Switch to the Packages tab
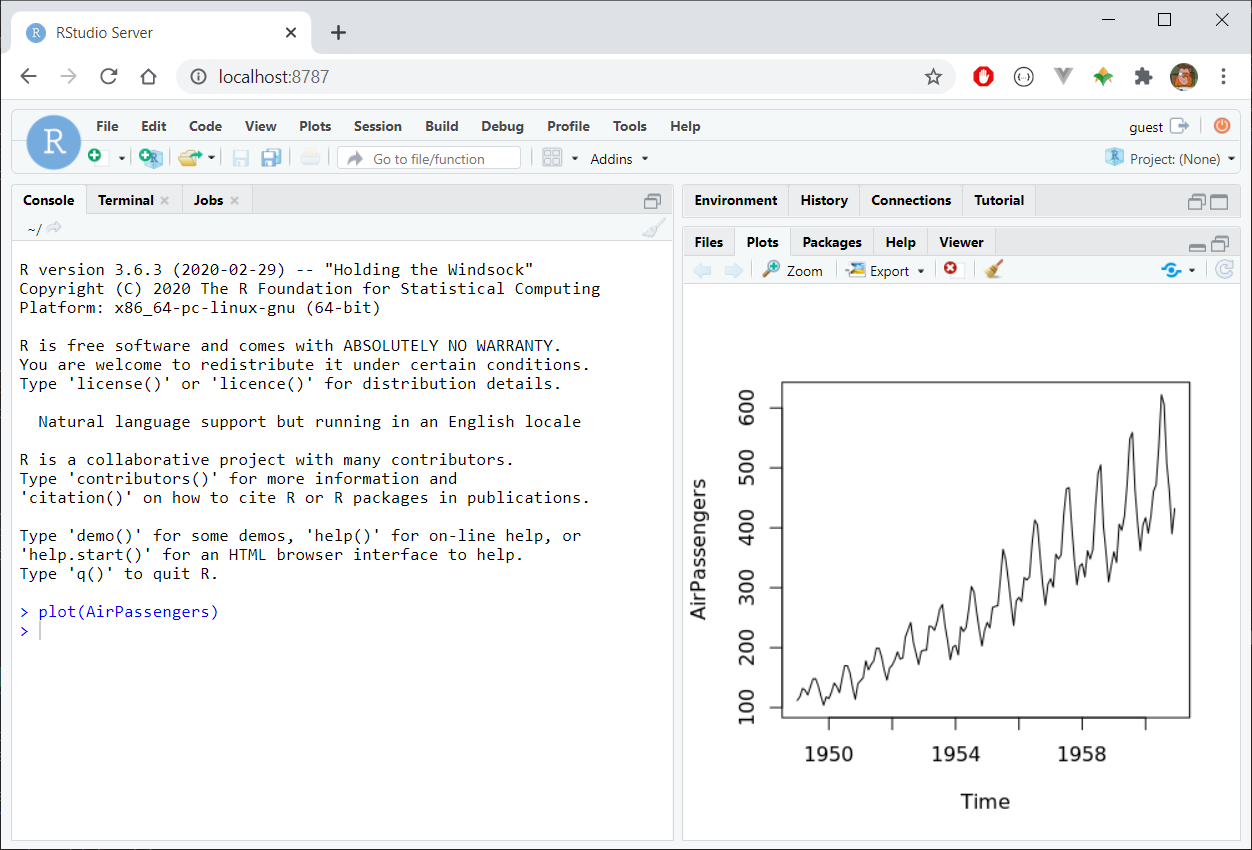Screen dimensions: 1252x850 (x=832, y=242)
